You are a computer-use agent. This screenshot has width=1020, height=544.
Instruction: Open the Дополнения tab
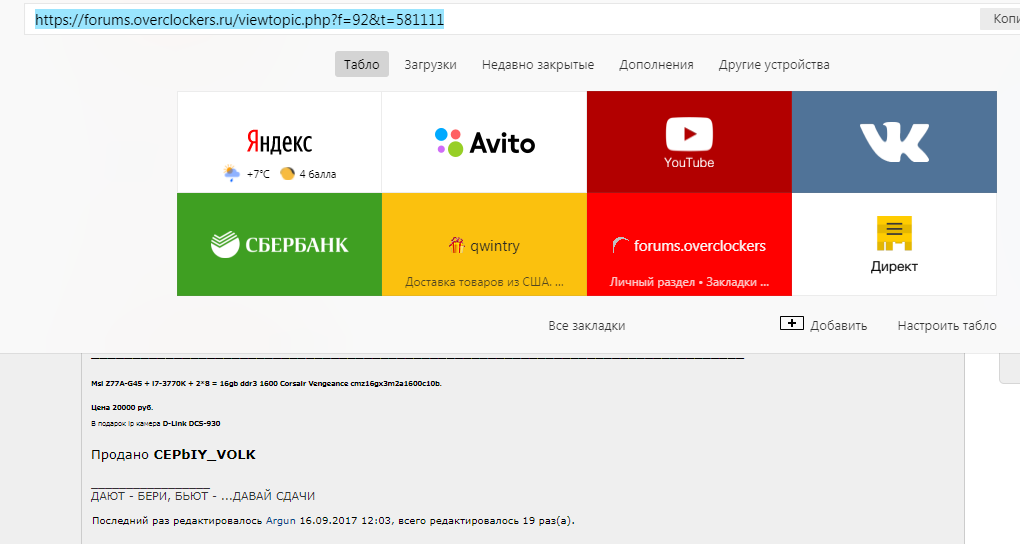coord(656,64)
